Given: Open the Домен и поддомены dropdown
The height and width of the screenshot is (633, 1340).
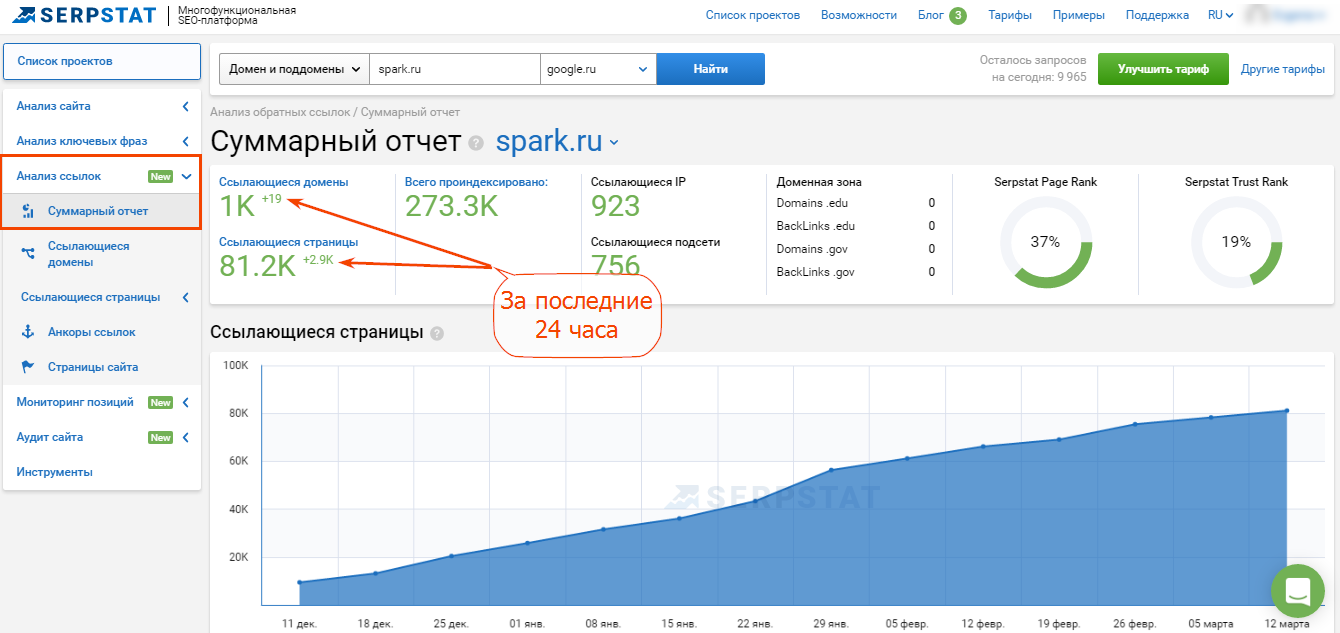Looking at the screenshot, I should coord(295,69).
